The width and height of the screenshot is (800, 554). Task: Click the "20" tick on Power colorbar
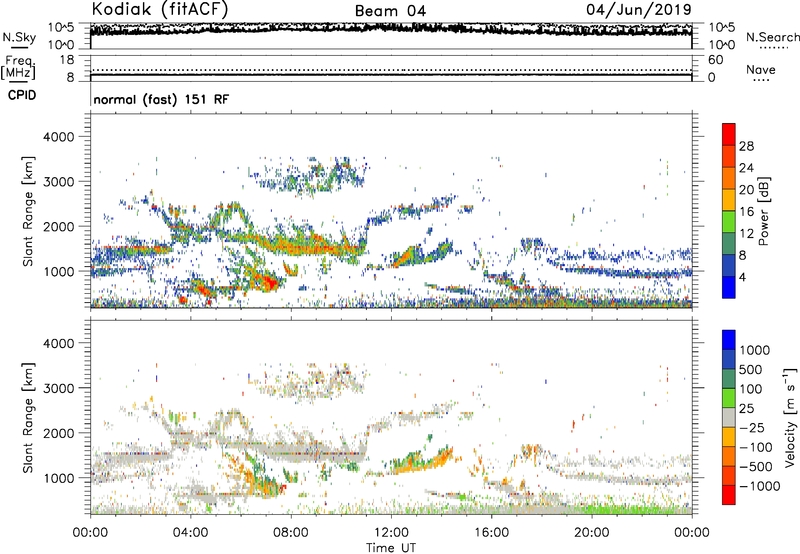746,190
